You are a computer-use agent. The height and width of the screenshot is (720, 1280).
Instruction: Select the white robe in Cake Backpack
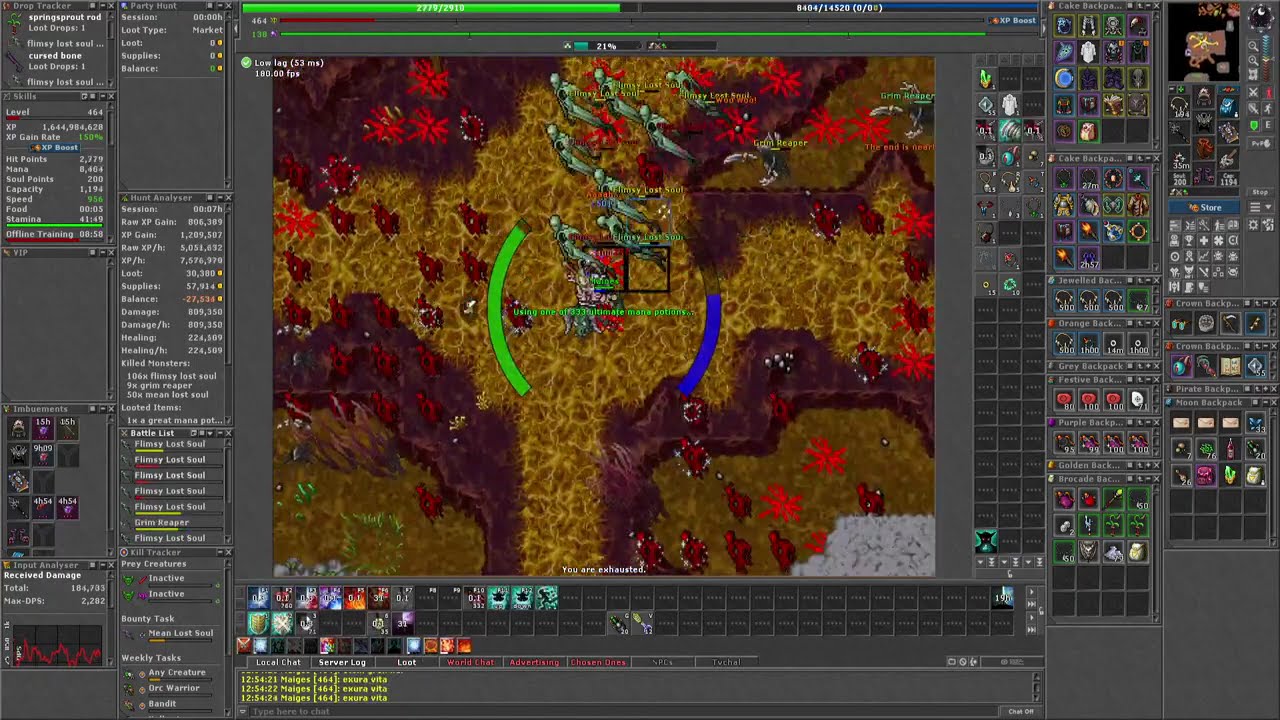pyautogui.click(x=1088, y=52)
